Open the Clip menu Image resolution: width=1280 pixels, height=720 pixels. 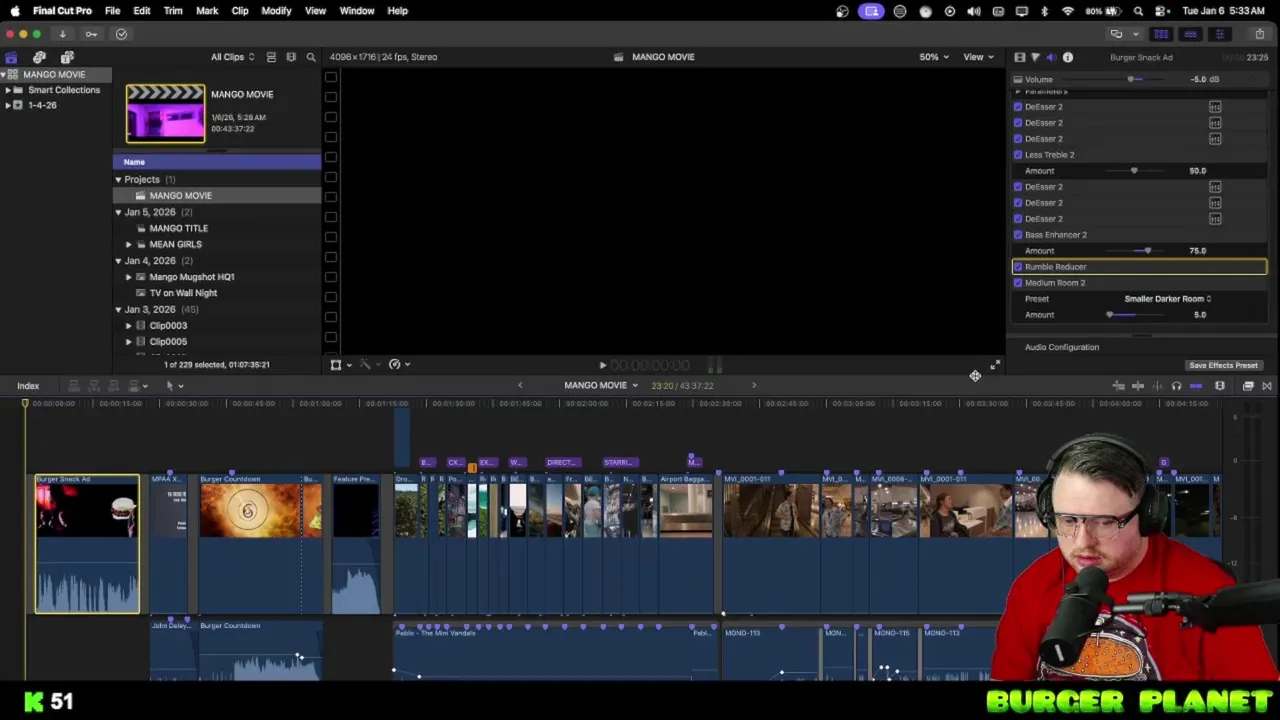click(x=240, y=11)
